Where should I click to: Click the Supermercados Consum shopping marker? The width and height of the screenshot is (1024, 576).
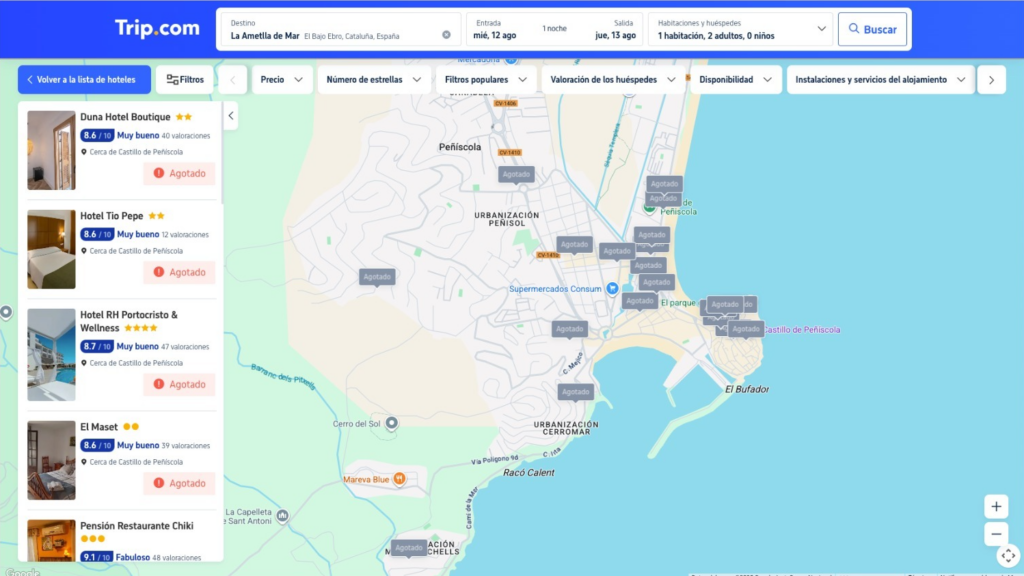pyautogui.click(x=612, y=289)
